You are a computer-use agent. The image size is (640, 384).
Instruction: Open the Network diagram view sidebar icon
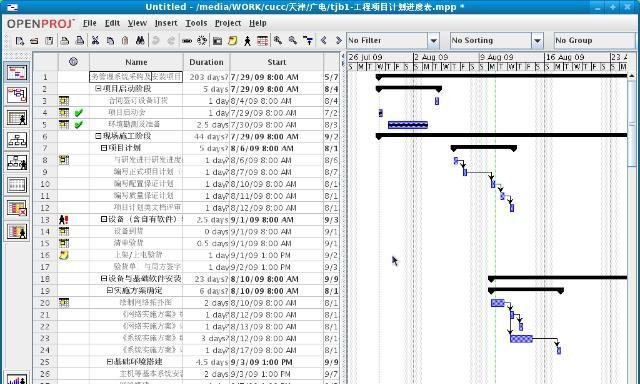point(17,95)
